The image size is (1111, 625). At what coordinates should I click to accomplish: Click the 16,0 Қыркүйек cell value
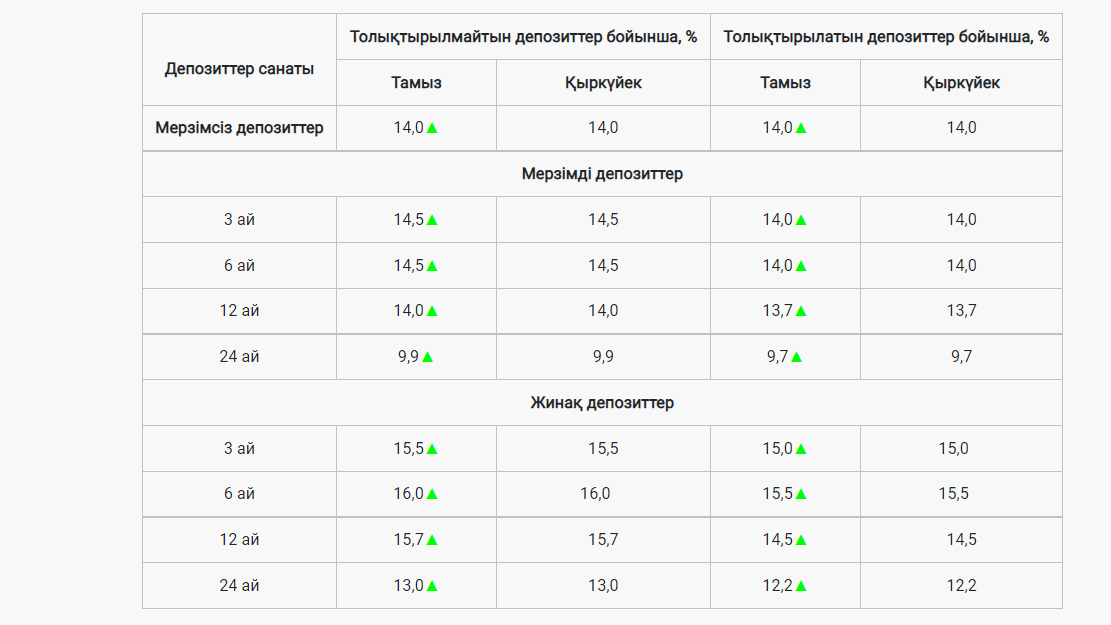click(x=595, y=493)
